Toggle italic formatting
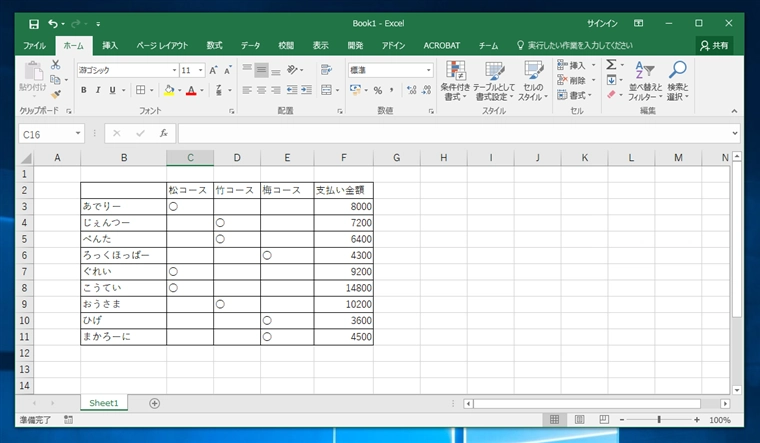760x443 pixels. (98, 90)
